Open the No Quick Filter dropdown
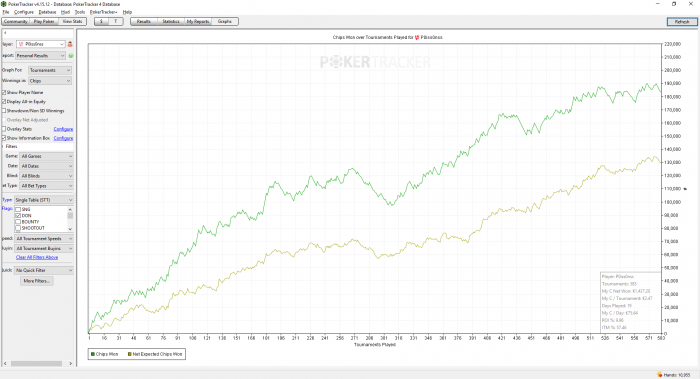 click(44, 271)
